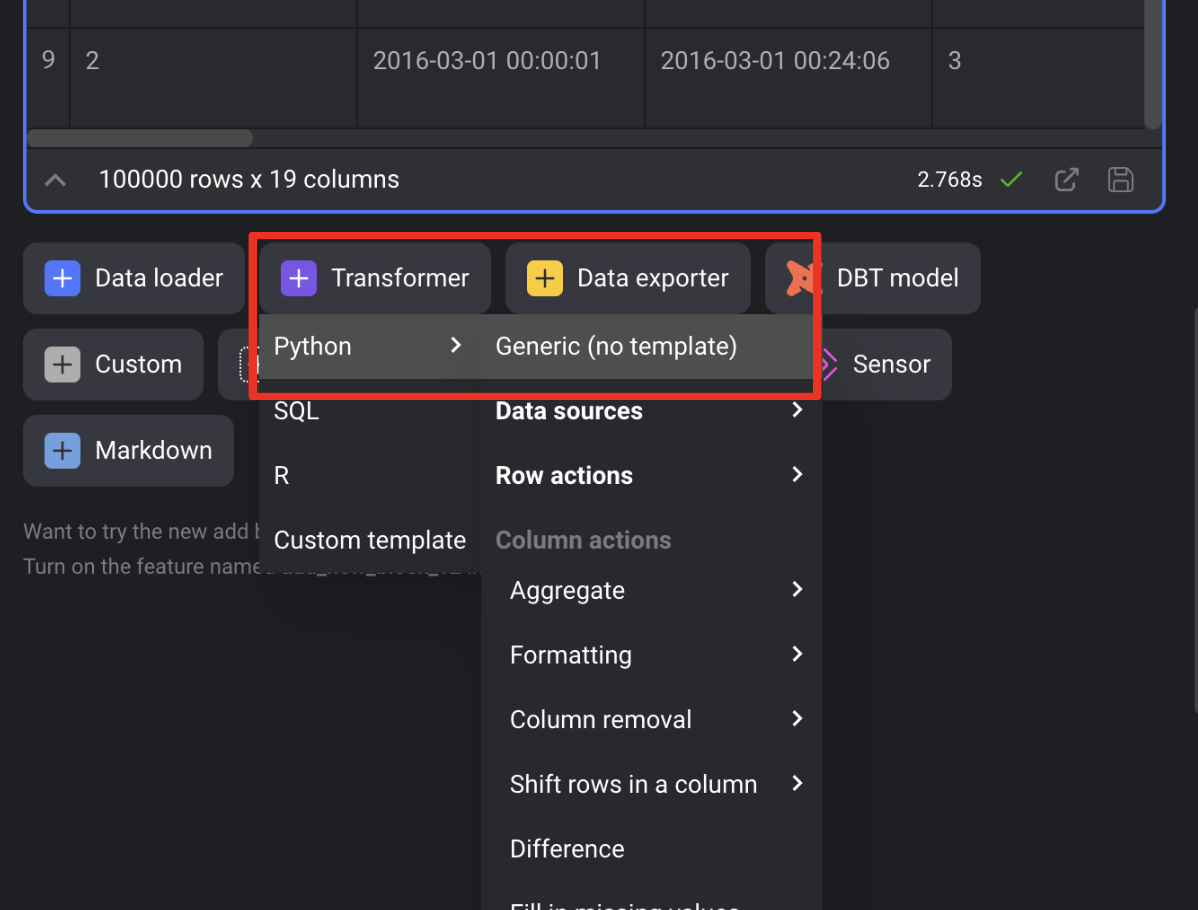Click the Data loader plus icon
1198x910 pixels.
(62, 278)
